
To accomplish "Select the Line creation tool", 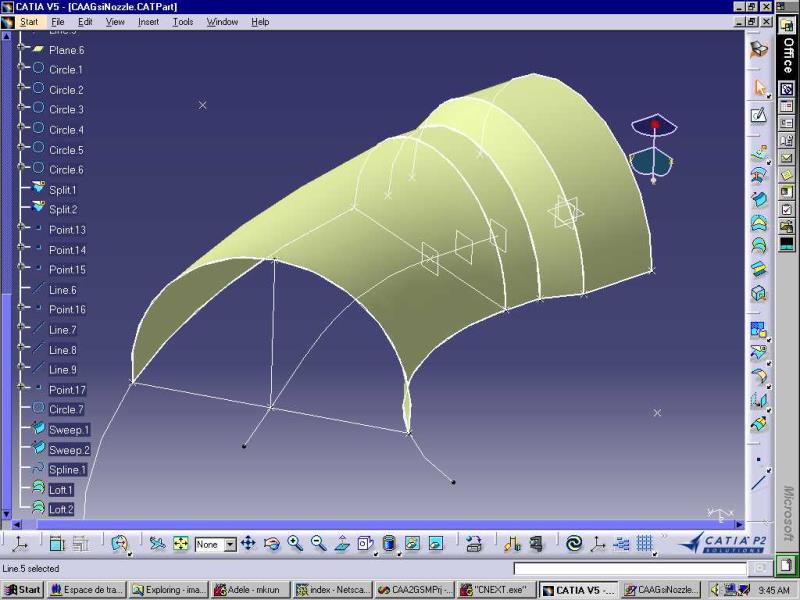I will (759, 483).
